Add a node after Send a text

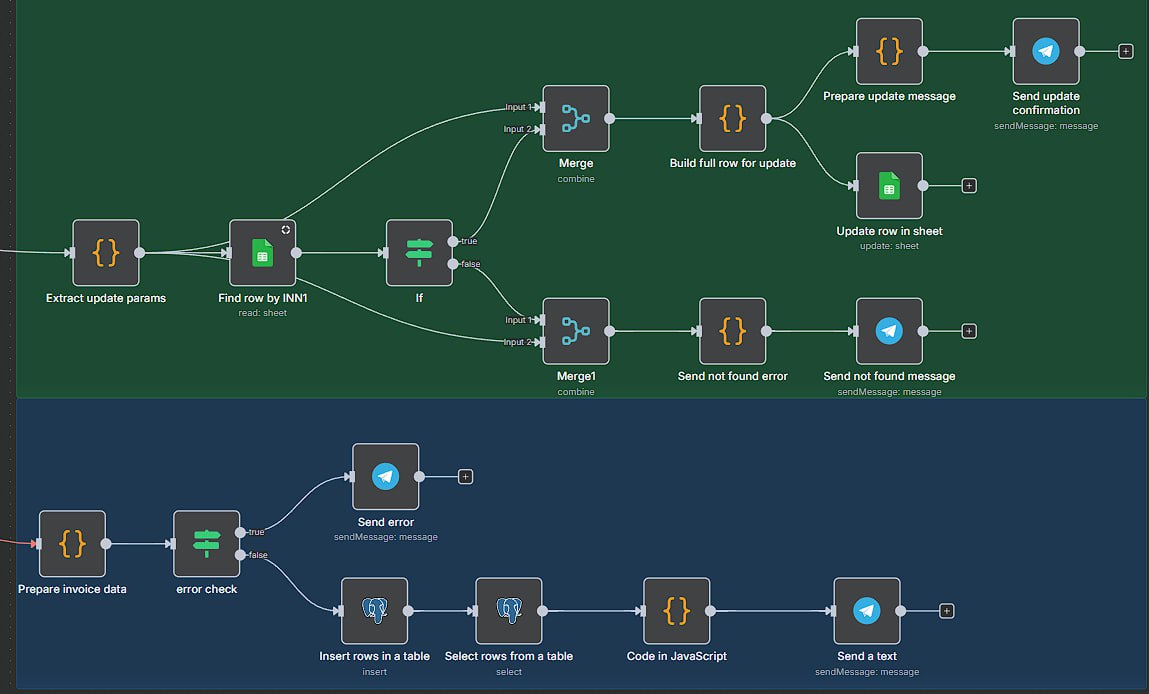click(x=946, y=611)
